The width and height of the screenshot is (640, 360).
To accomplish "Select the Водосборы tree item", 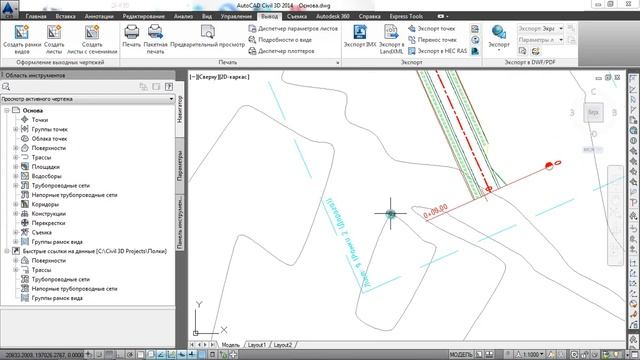I will [x=47, y=176].
